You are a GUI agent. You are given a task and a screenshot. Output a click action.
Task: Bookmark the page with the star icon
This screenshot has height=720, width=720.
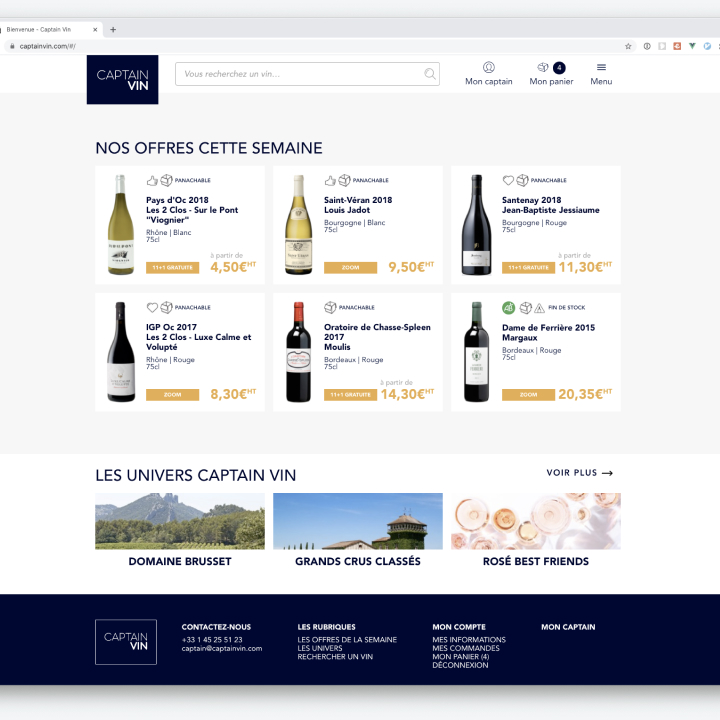pyautogui.click(x=628, y=46)
